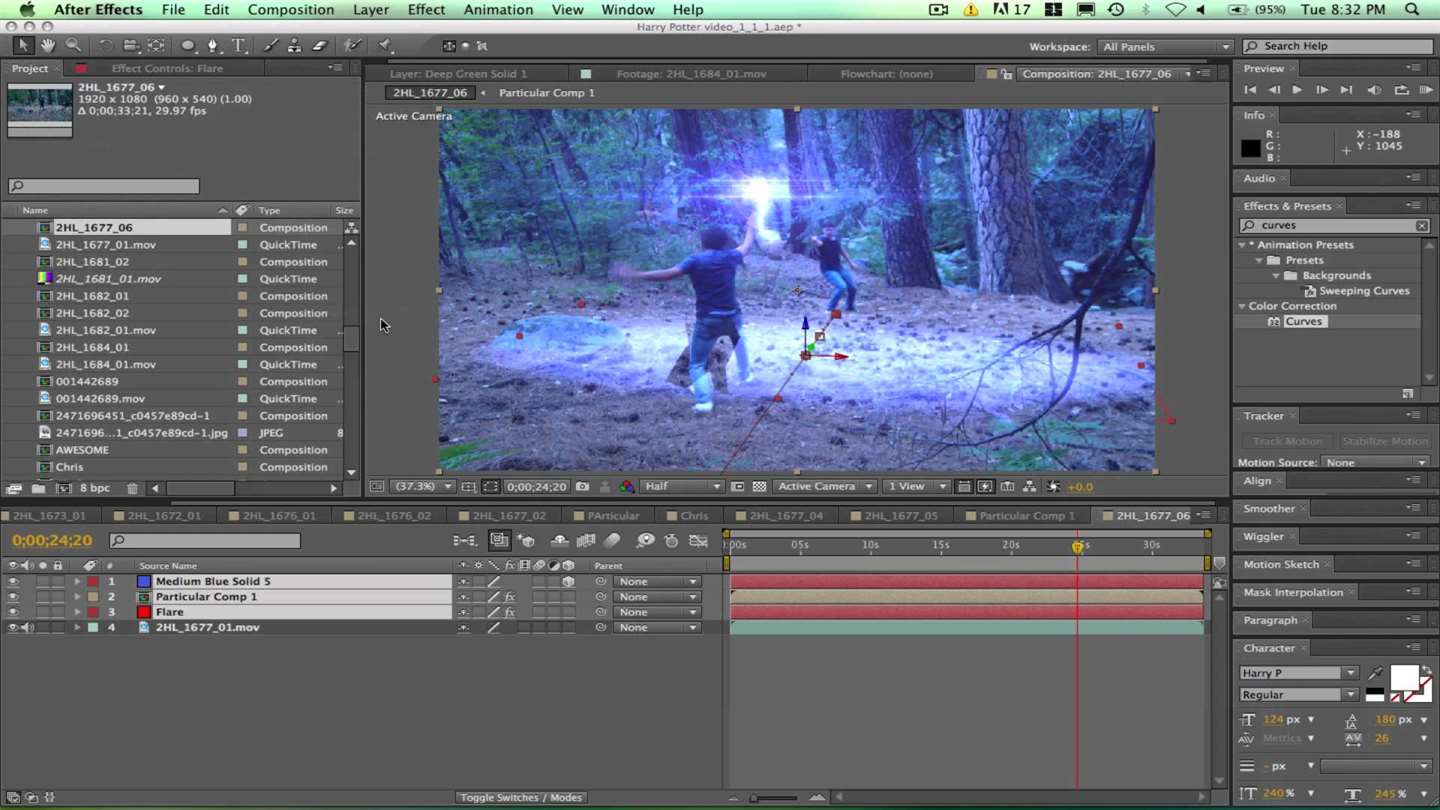Select AWESOME composition in Project panel
This screenshot has height=810, width=1440.
pyautogui.click(x=82, y=450)
